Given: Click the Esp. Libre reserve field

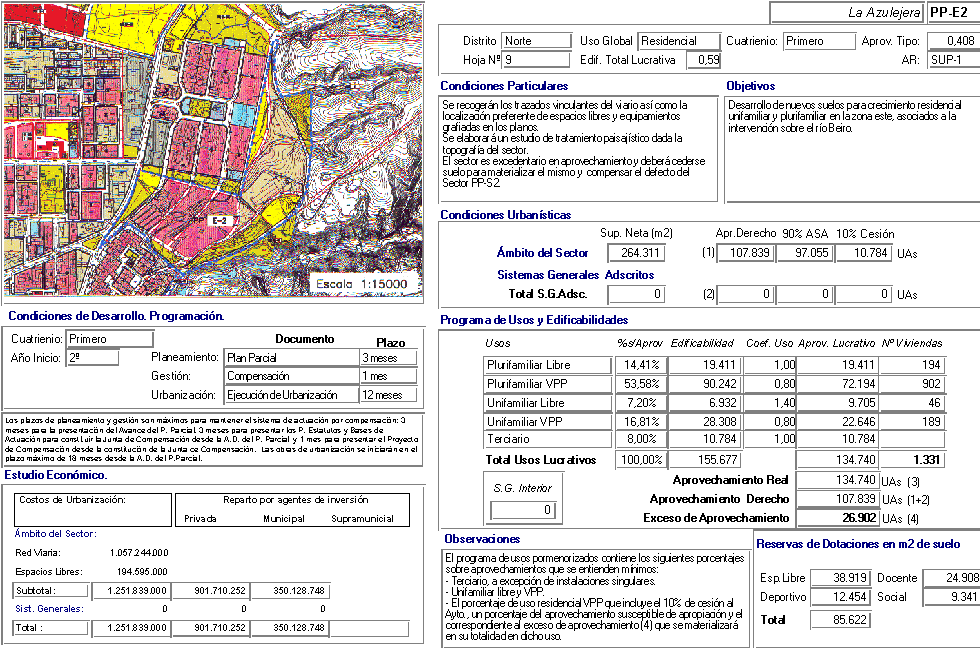Looking at the screenshot, I should [838, 578].
